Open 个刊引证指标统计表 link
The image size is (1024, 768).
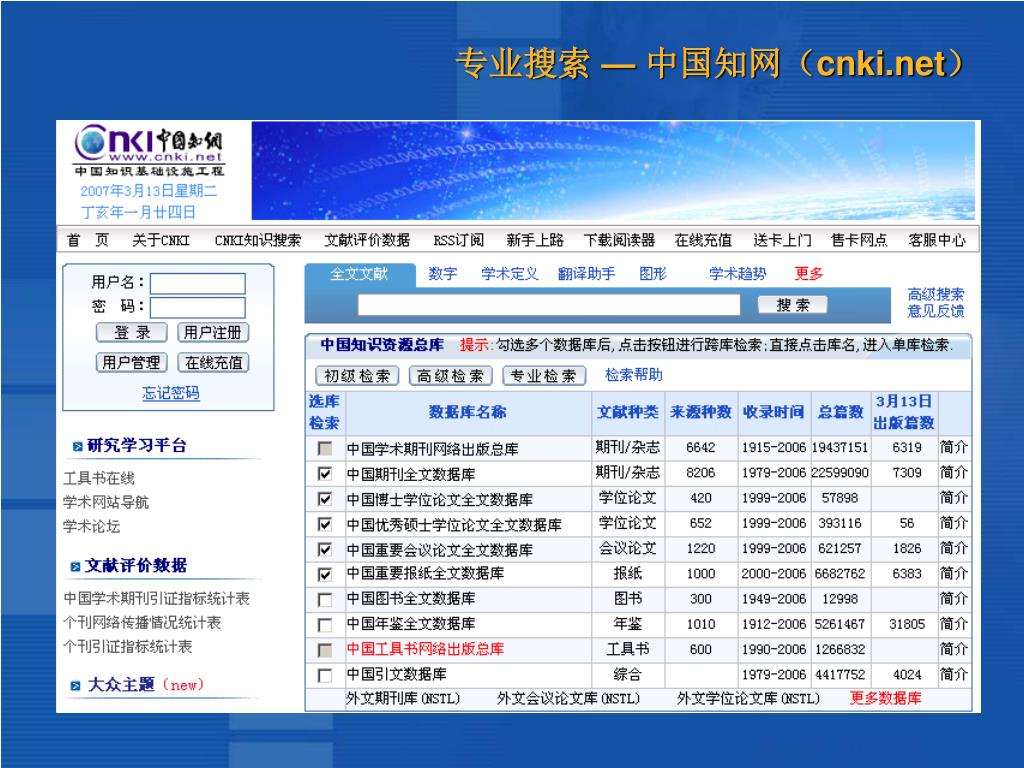[127, 647]
